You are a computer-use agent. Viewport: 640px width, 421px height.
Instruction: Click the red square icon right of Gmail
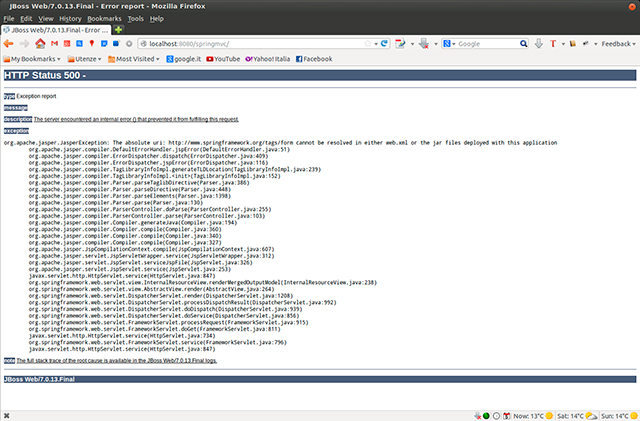(67, 43)
